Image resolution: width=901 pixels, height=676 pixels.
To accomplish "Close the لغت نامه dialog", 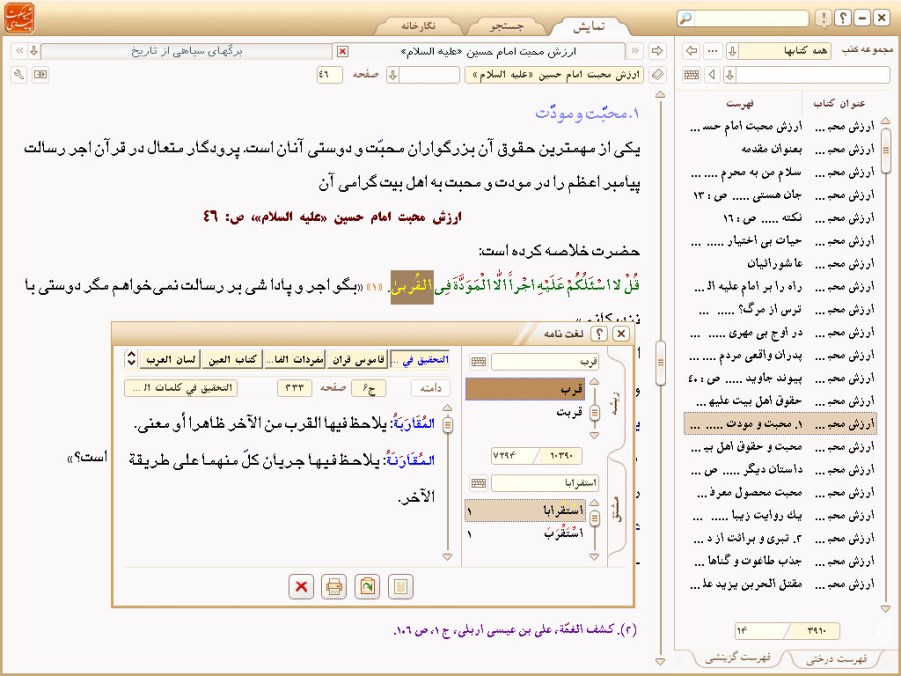I will point(621,333).
